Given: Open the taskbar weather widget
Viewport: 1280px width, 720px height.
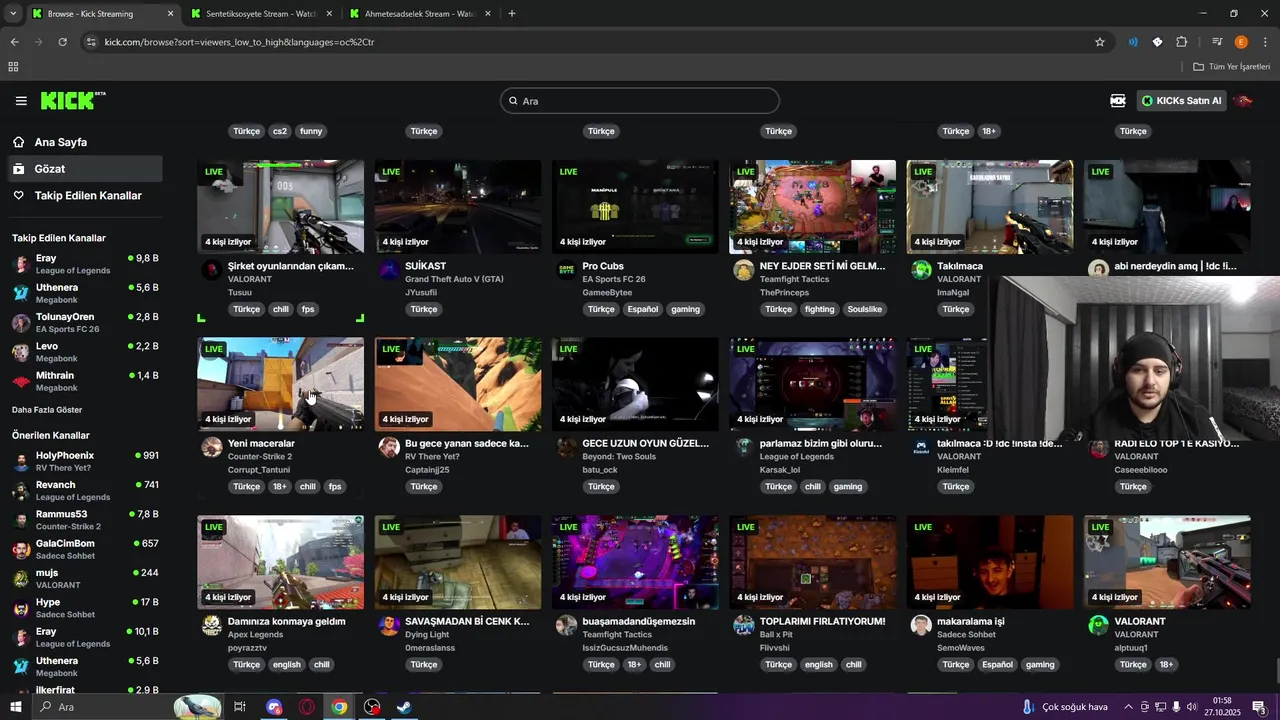Looking at the screenshot, I should (1065, 707).
